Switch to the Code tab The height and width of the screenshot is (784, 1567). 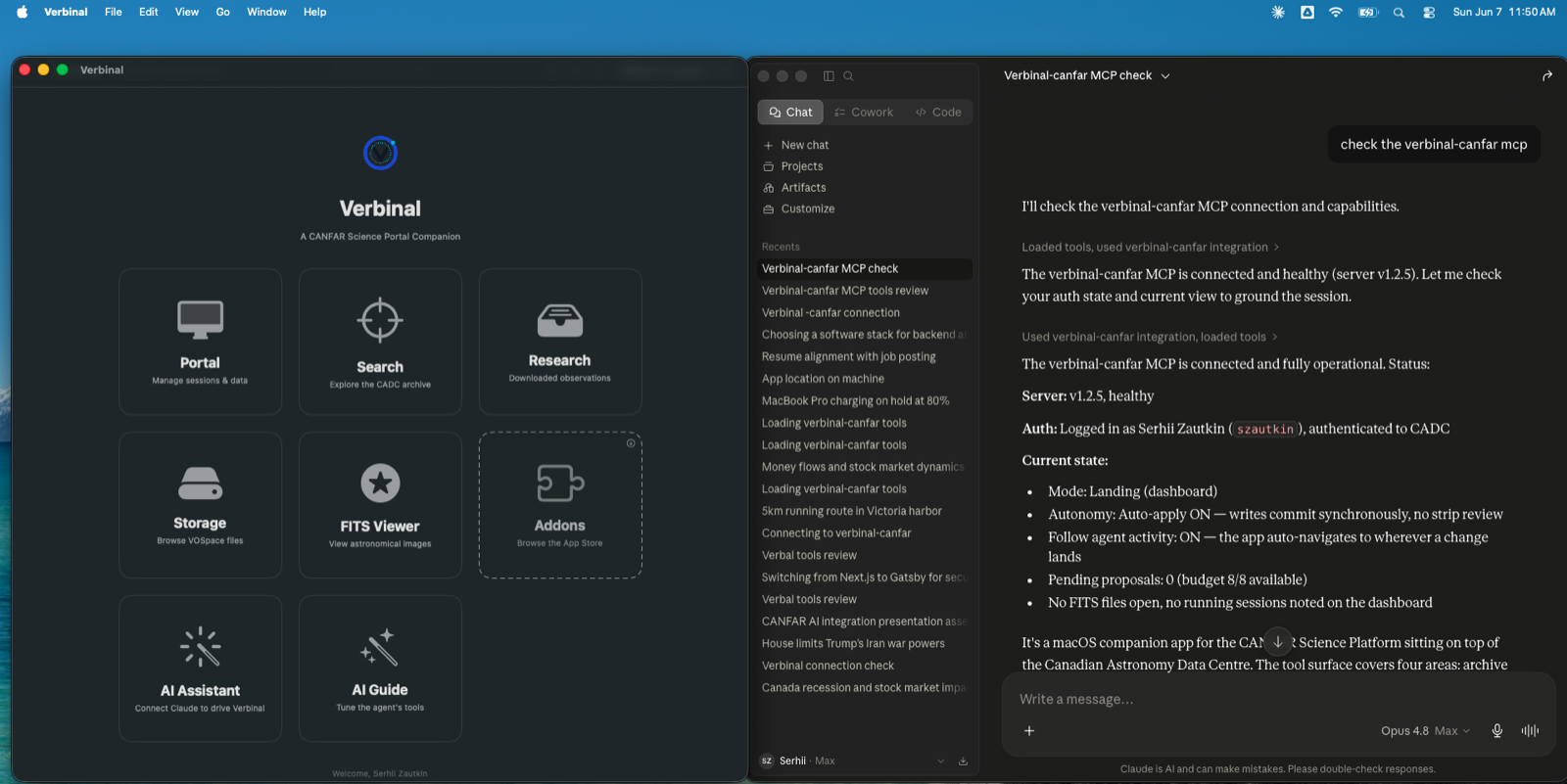point(938,113)
